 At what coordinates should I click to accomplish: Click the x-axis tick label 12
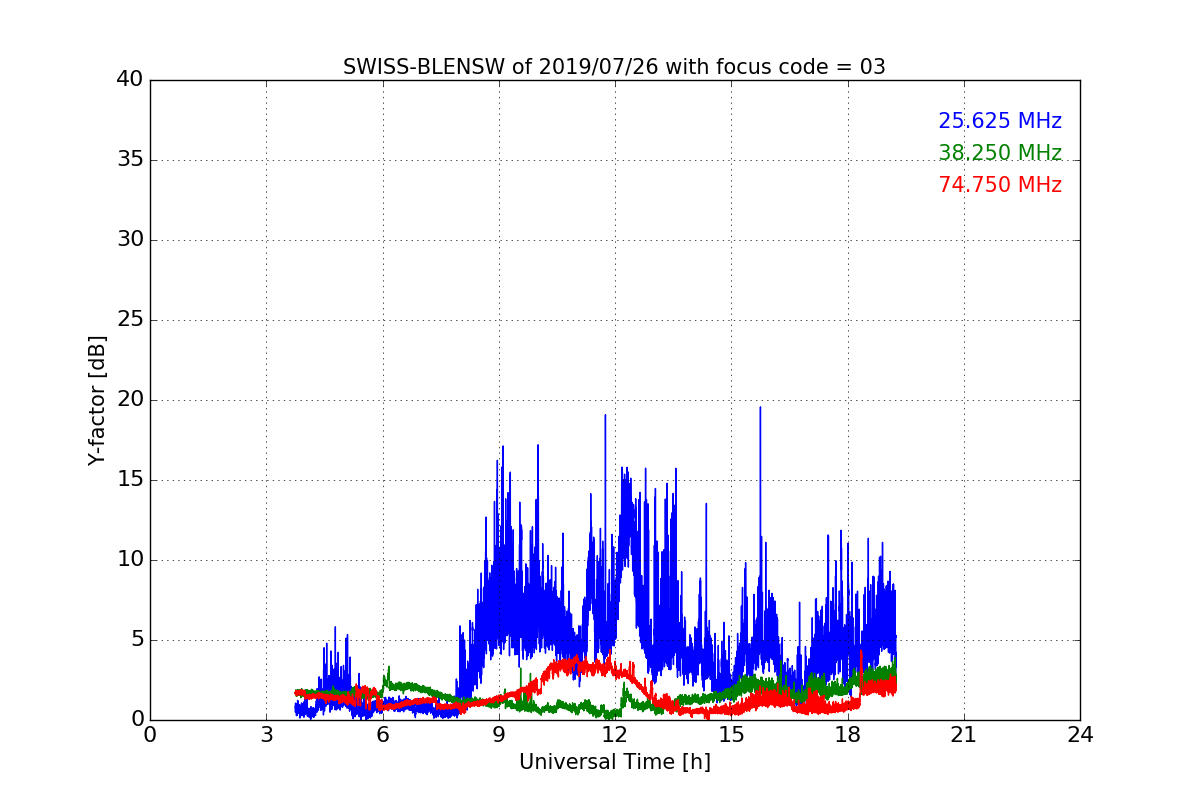(x=614, y=735)
